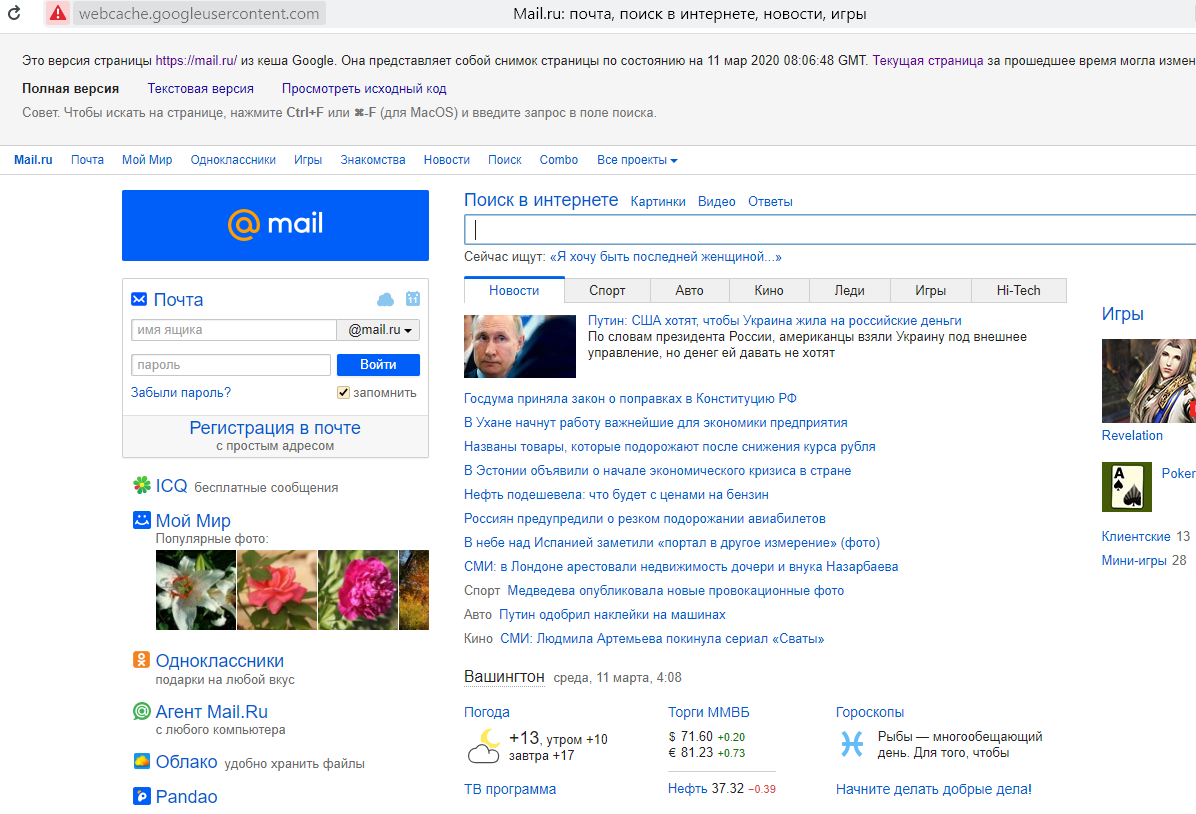This screenshot has width=1196, height=814.
Task: Open the calendar icon in the Почта panel
Action: (413, 299)
